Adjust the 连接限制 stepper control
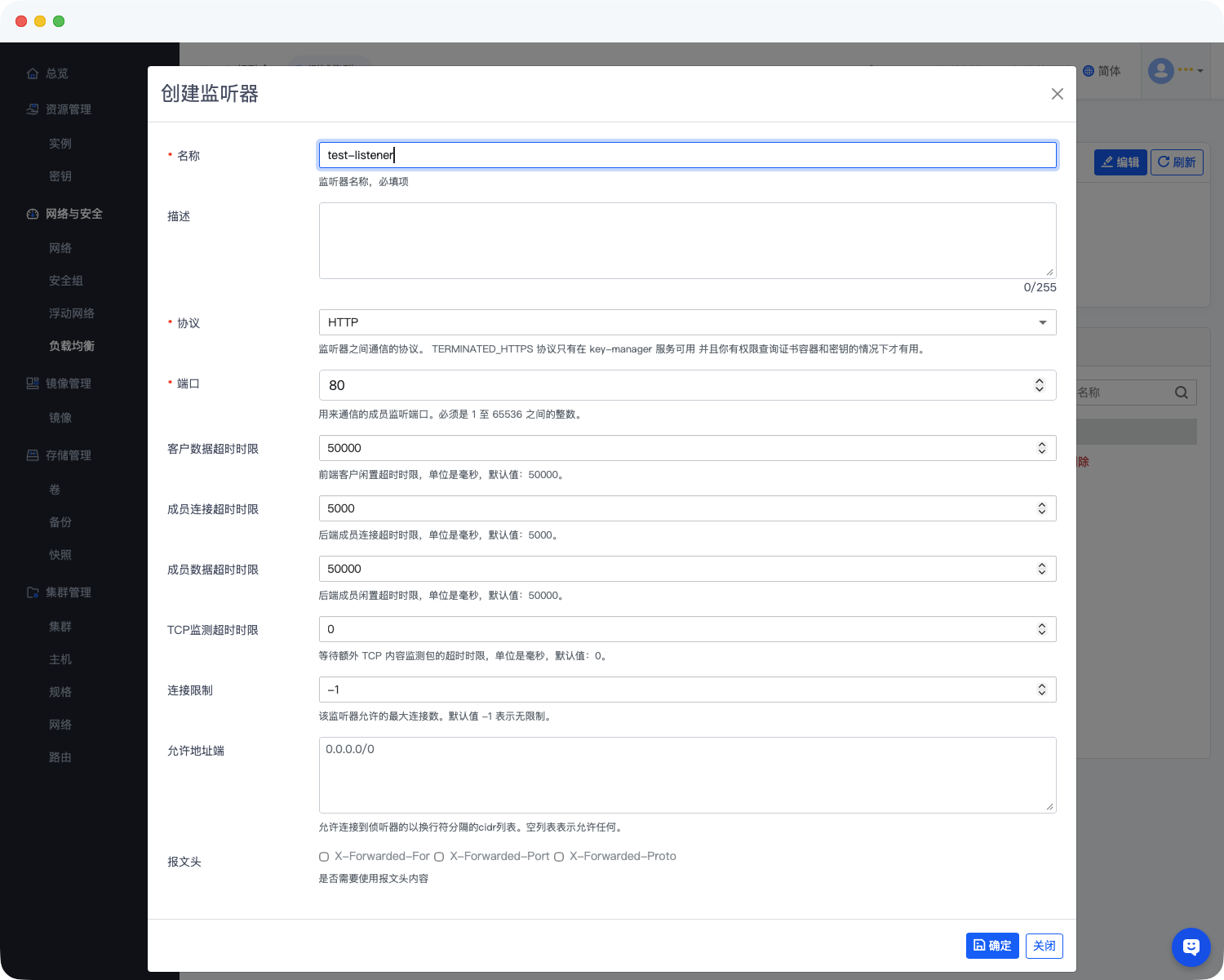The image size is (1224, 980). click(x=1041, y=690)
